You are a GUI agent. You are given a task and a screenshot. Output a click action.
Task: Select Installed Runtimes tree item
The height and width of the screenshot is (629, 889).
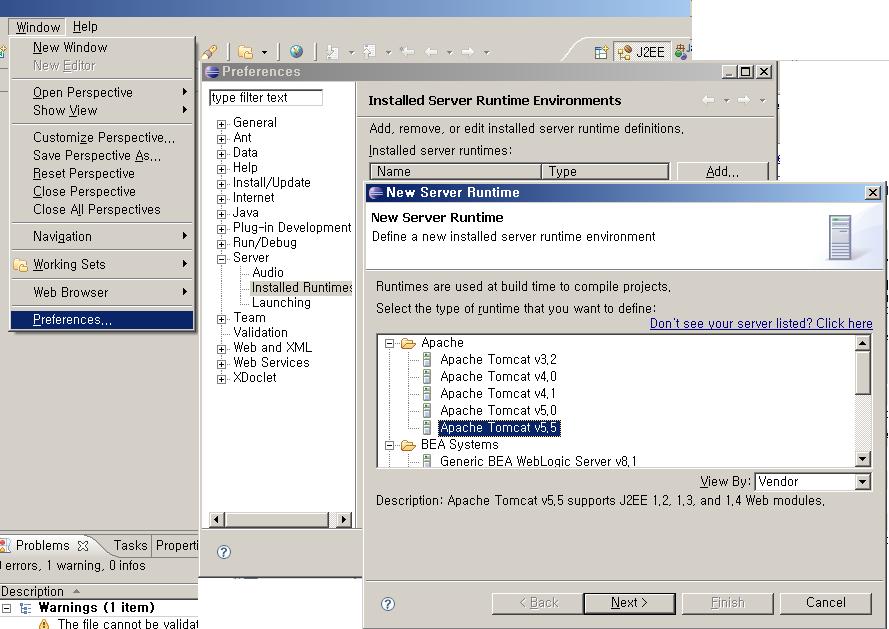(301, 288)
